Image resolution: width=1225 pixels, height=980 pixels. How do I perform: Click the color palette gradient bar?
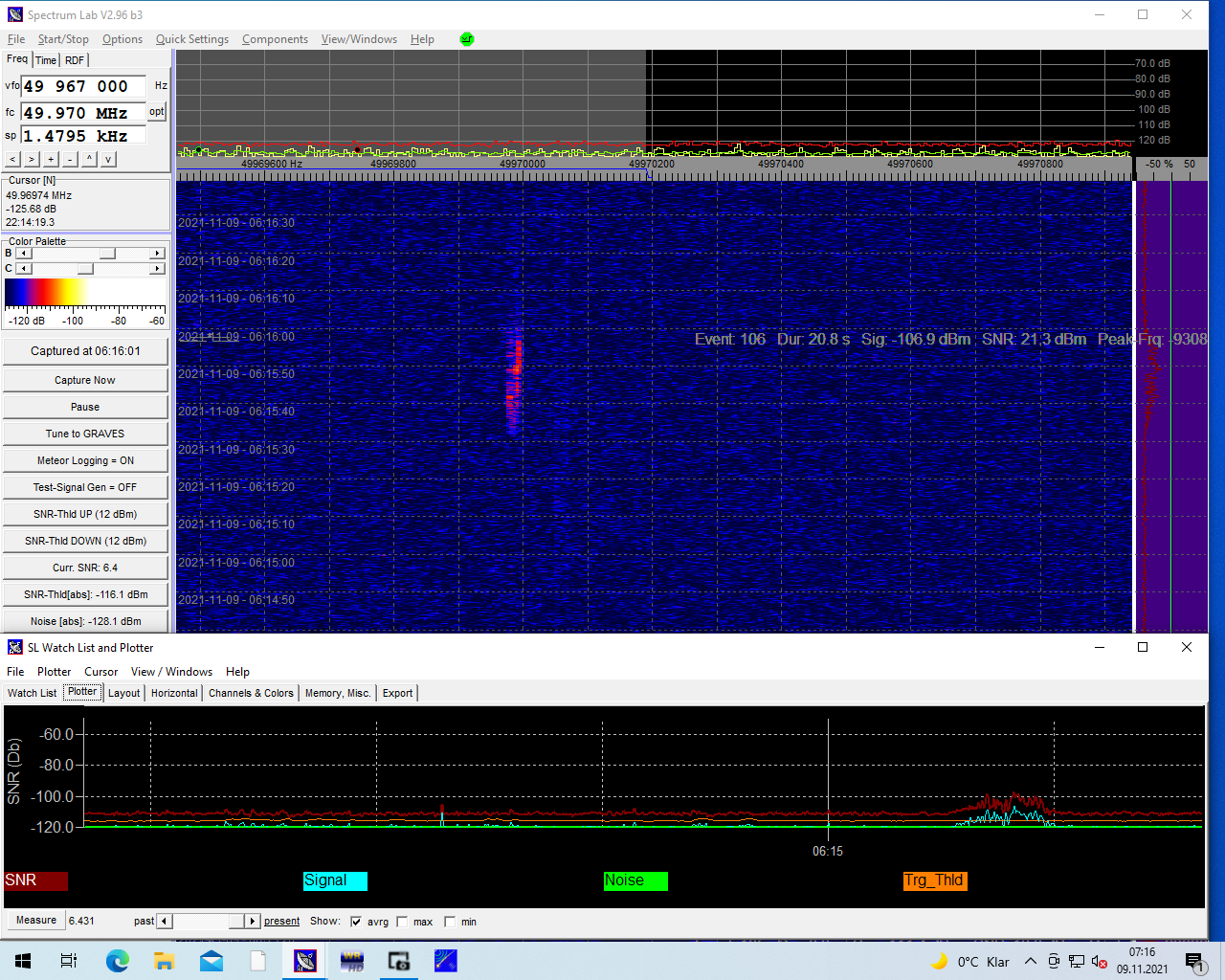85,292
